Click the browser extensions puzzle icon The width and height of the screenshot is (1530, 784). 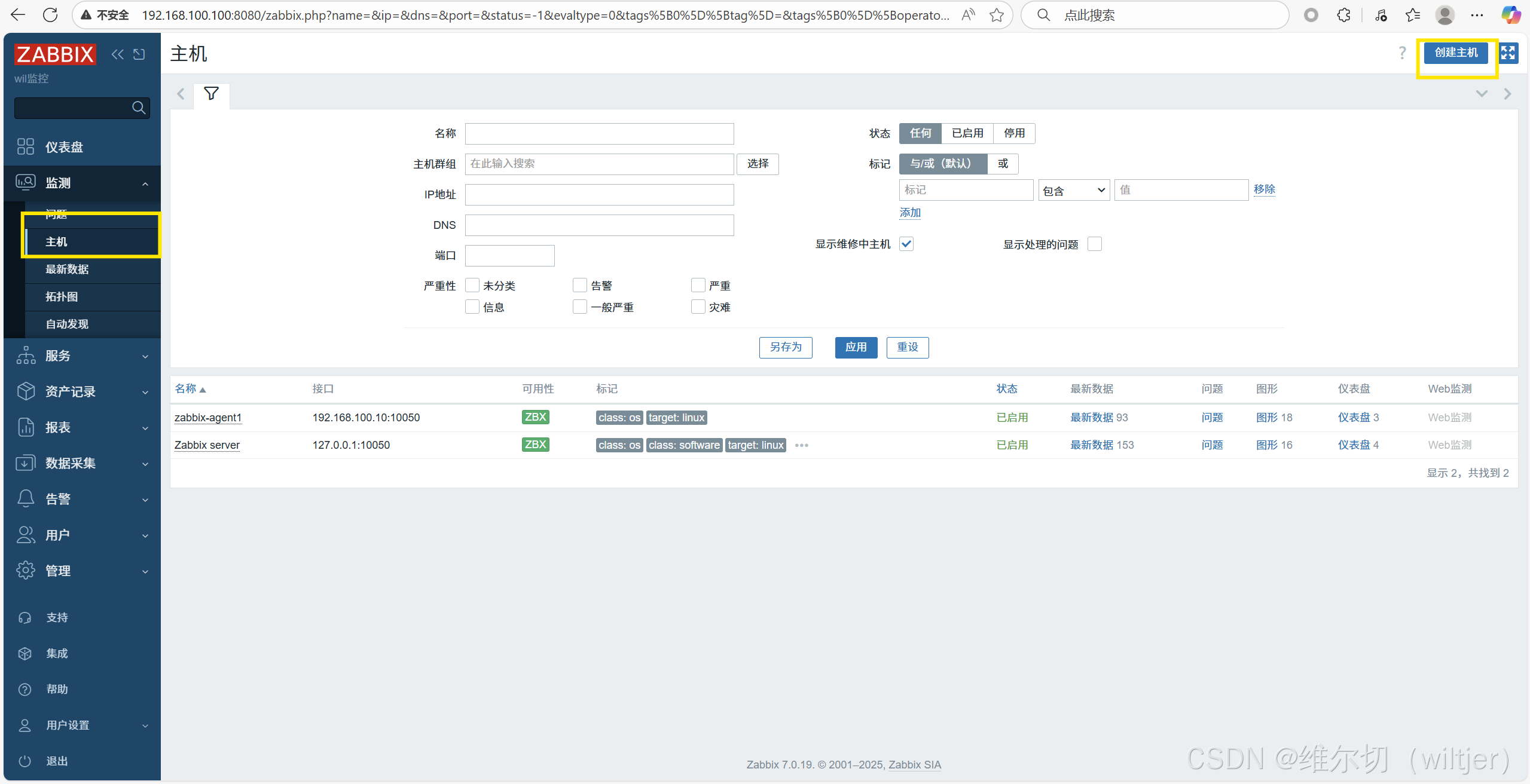pos(1343,15)
